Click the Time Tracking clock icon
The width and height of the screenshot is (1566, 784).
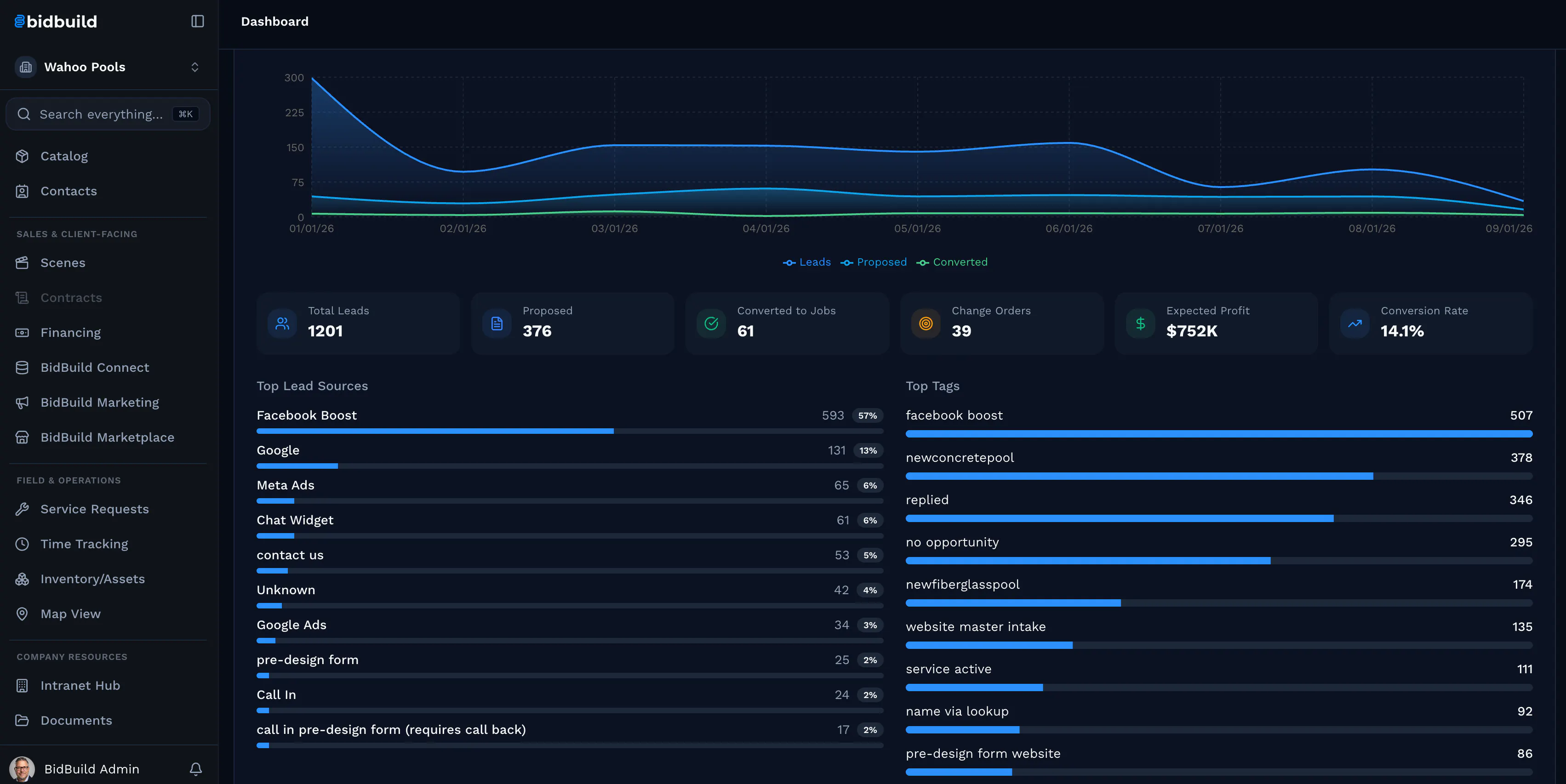(23, 544)
